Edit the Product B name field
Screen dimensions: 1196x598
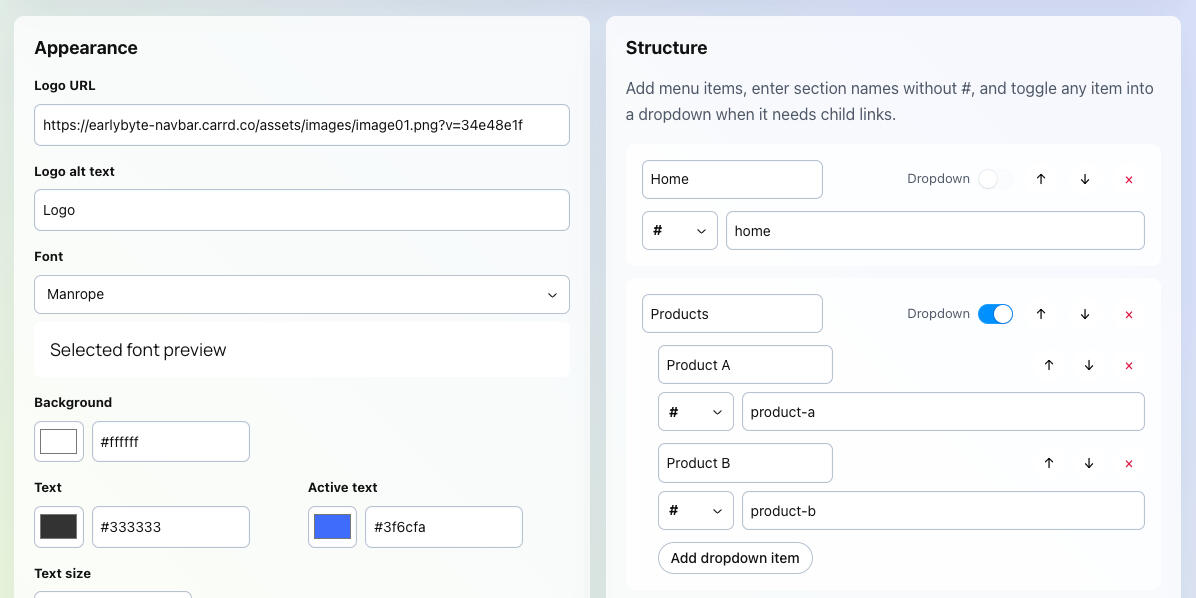tap(745, 463)
